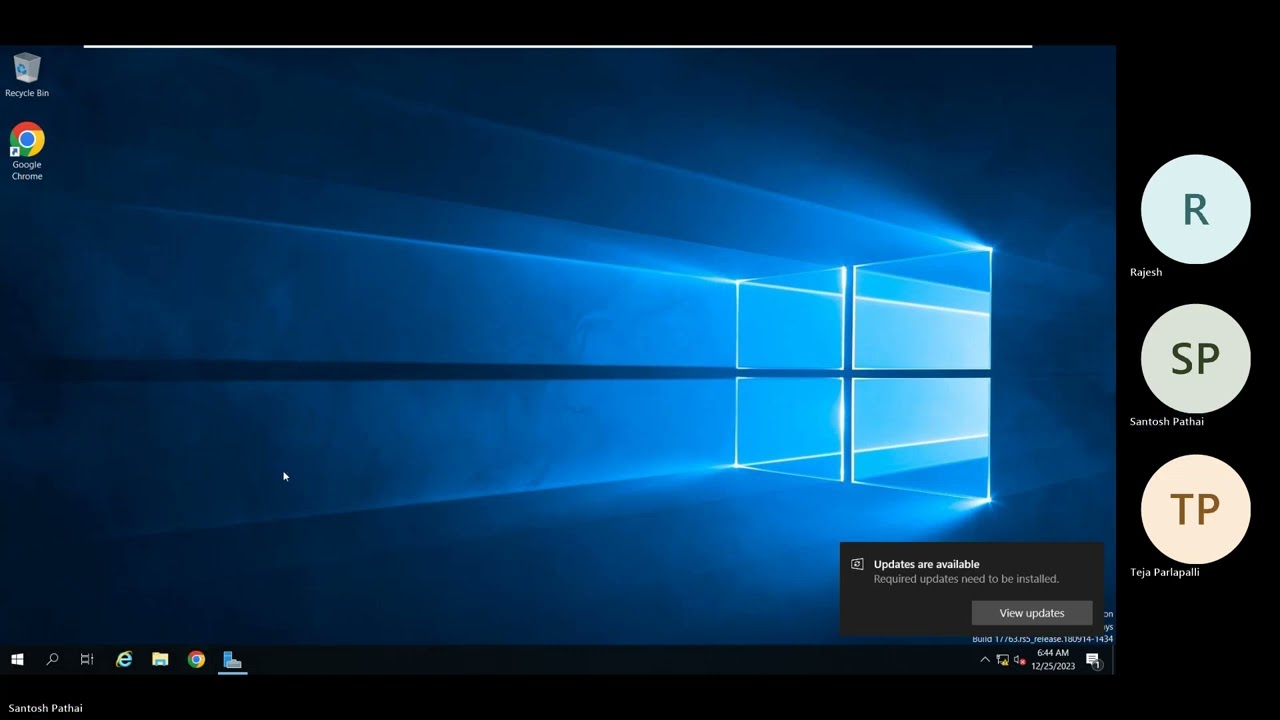1280x720 pixels.
Task: Select Teja Parlapalli TP avatar
Action: pos(1195,509)
